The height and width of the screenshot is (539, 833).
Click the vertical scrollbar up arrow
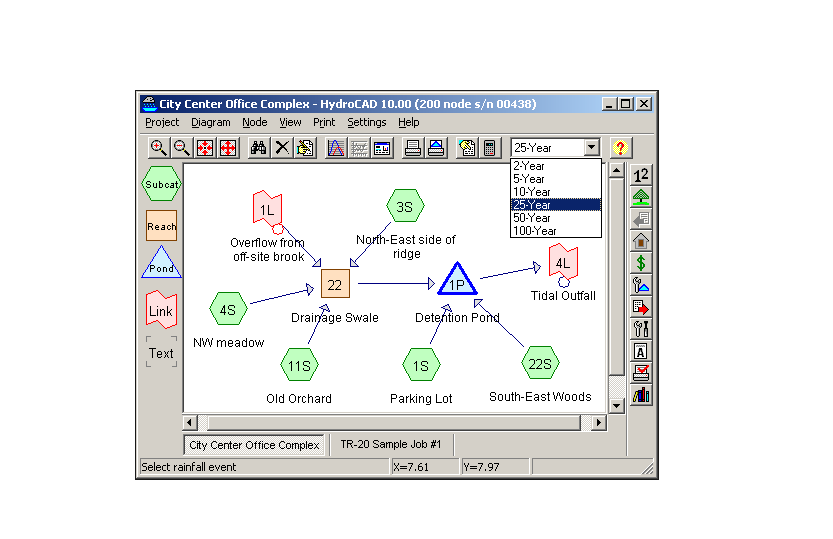tap(616, 170)
